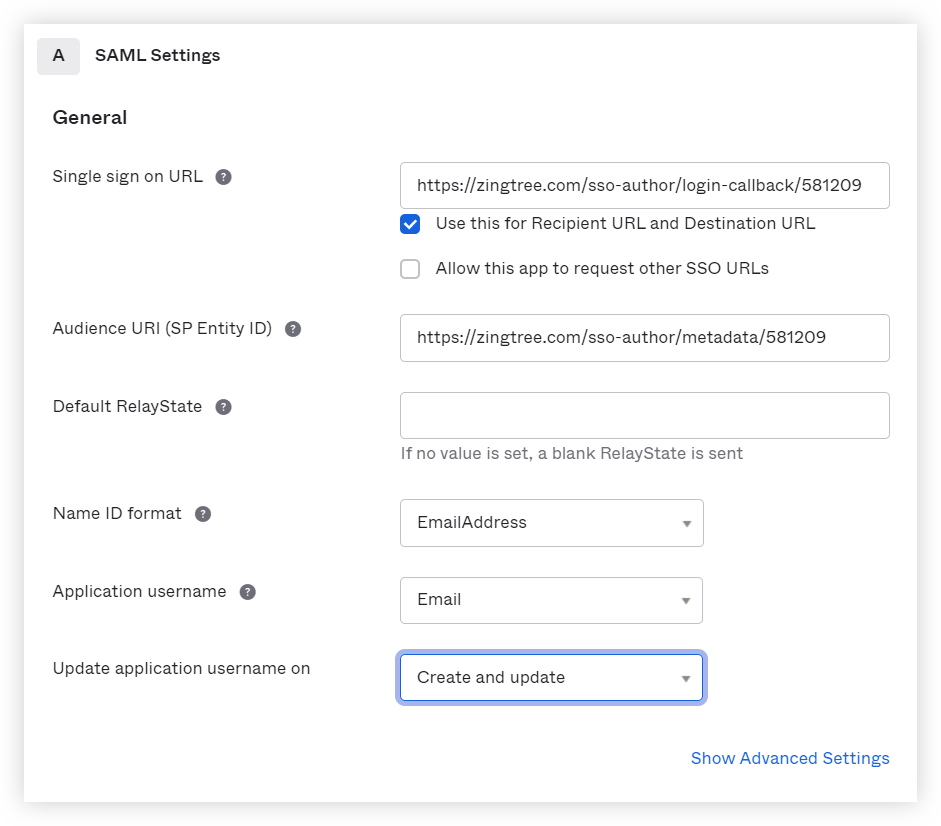The image size is (941, 826).
Task: Click inside the Single sign on URL field
Action: (645, 185)
